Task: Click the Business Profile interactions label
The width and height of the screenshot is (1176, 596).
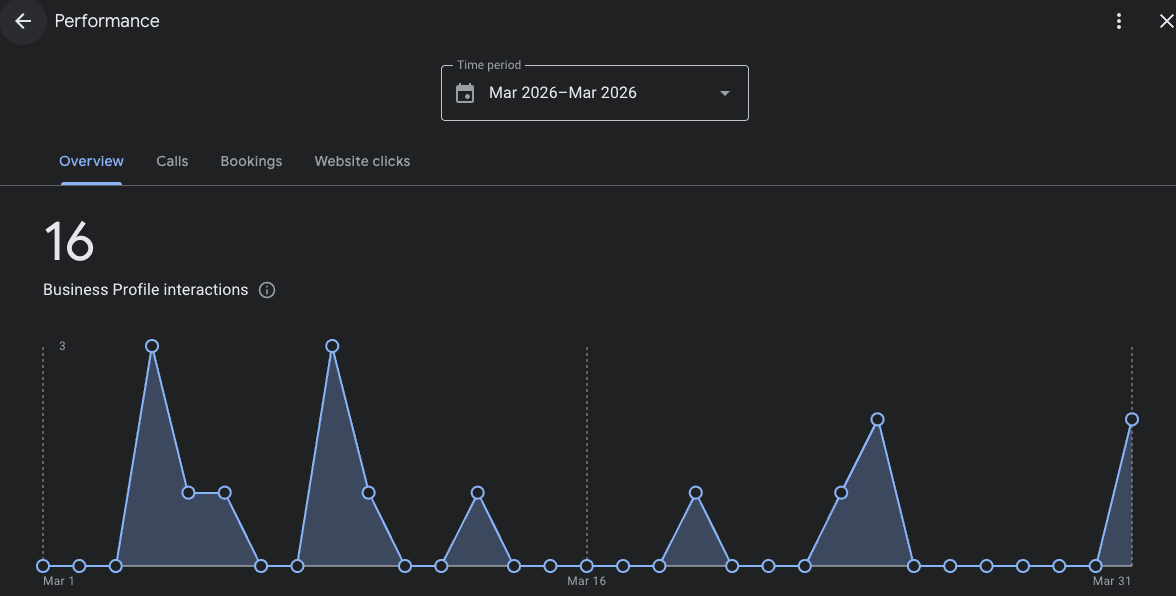Action: point(145,290)
